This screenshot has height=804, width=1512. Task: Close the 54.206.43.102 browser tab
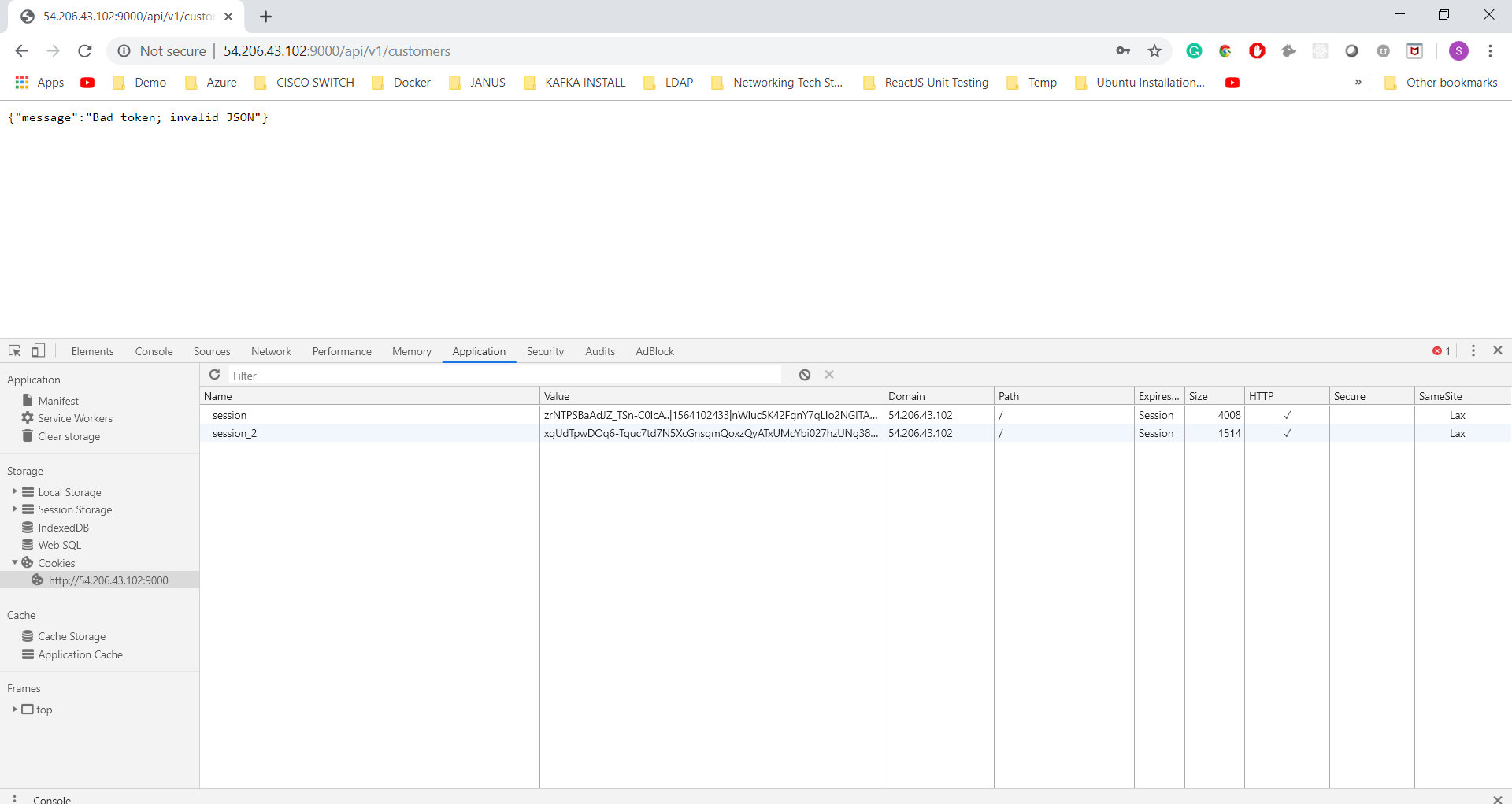coord(228,17)
